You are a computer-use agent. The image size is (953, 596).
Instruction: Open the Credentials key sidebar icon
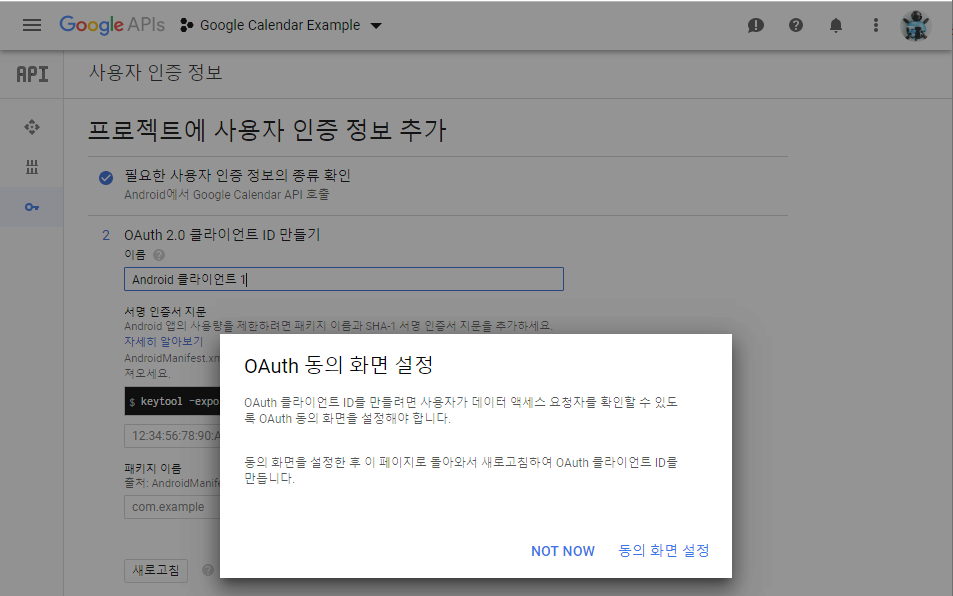pos(32,207)
